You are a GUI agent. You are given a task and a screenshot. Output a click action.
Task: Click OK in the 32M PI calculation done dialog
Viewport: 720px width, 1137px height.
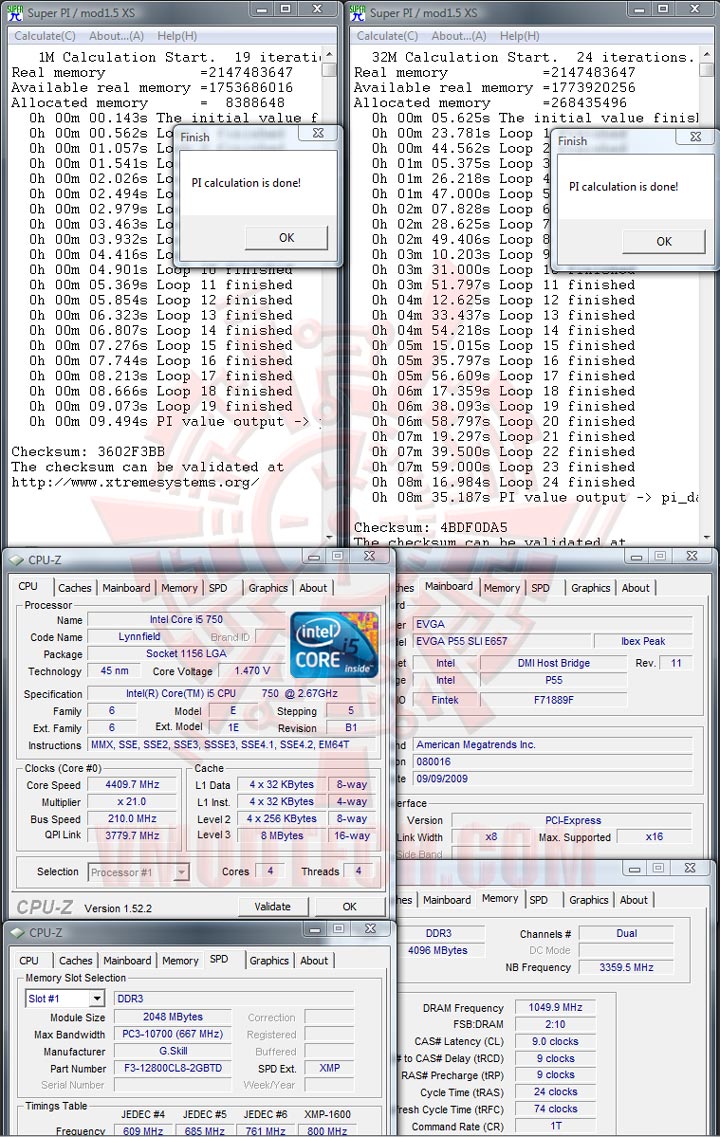[x=663, y=241]
